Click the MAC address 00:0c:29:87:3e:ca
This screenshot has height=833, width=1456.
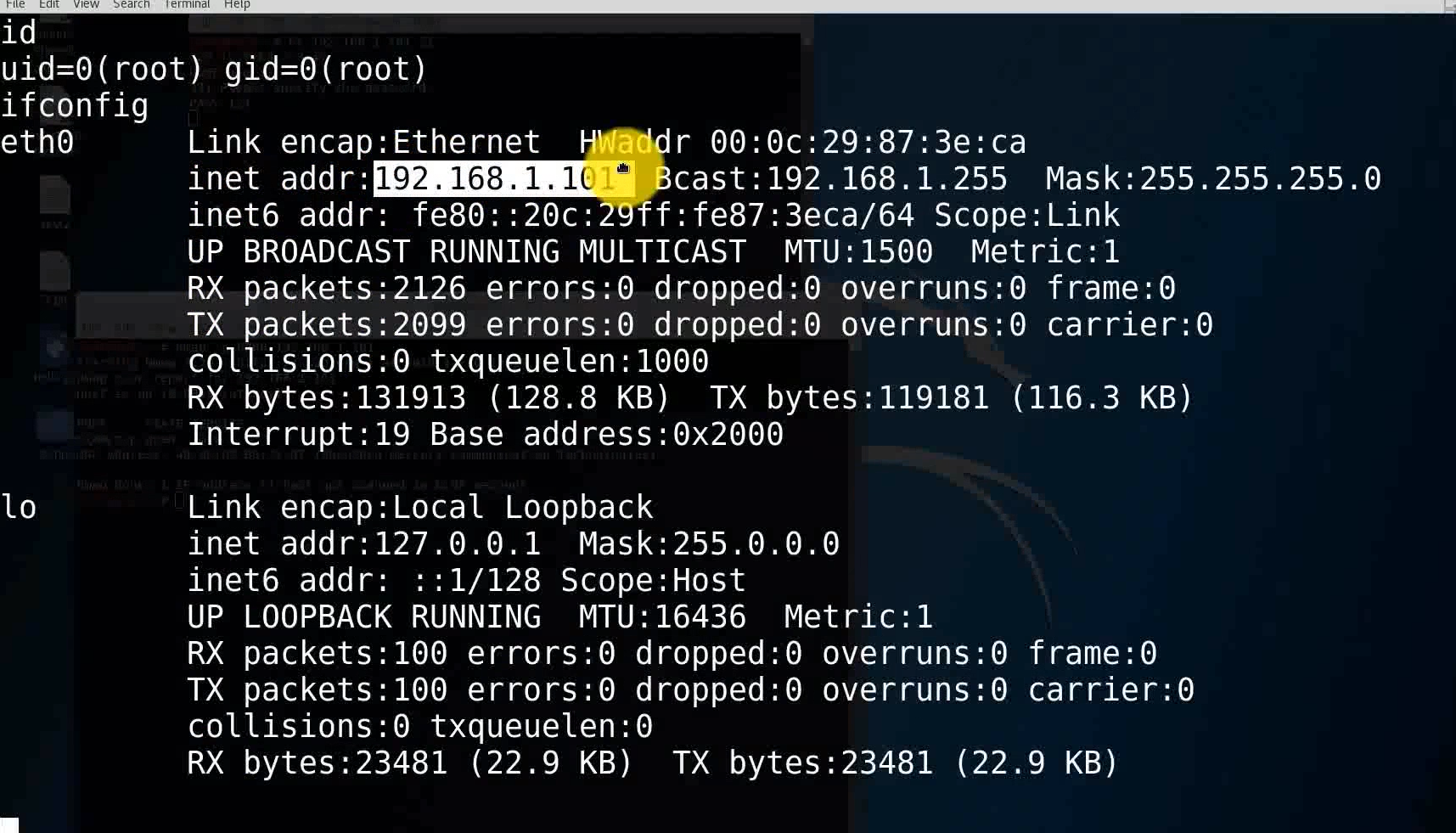[868, 143]
